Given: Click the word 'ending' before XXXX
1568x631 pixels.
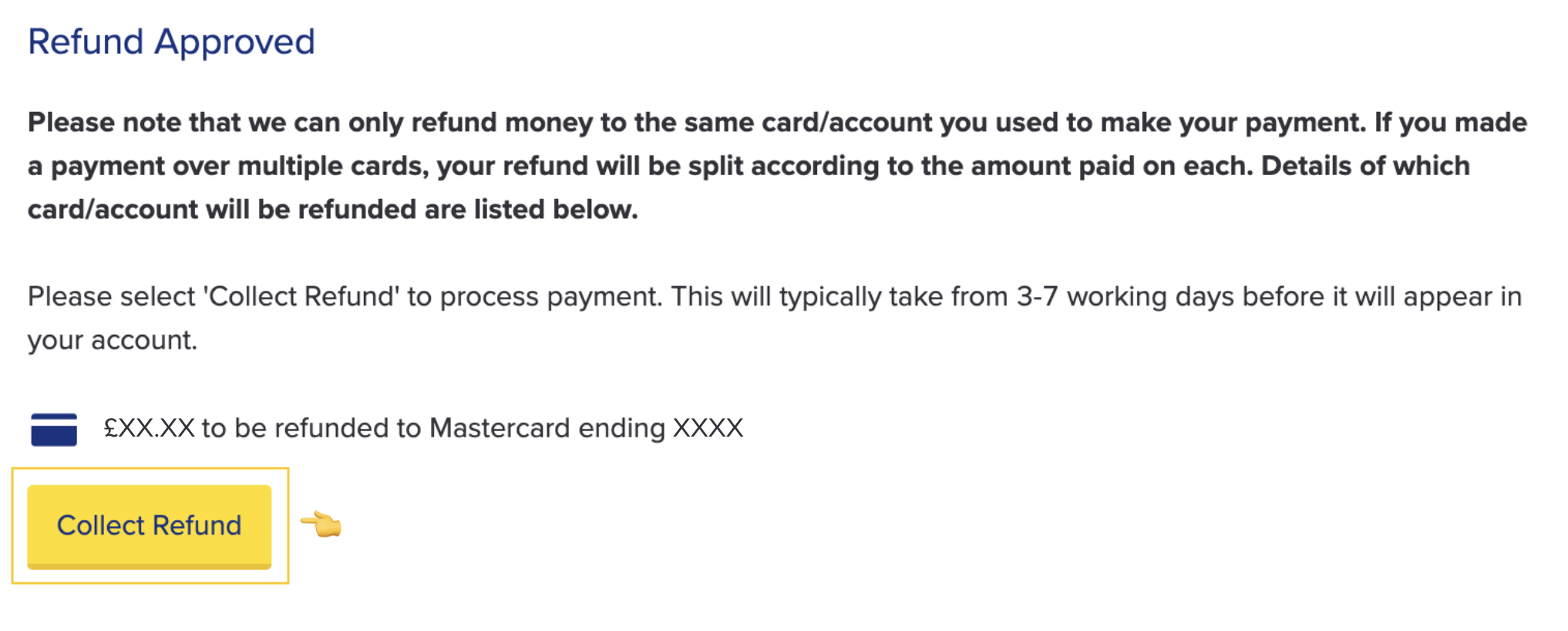Looking at the screenshot, I should click(621, 428).
